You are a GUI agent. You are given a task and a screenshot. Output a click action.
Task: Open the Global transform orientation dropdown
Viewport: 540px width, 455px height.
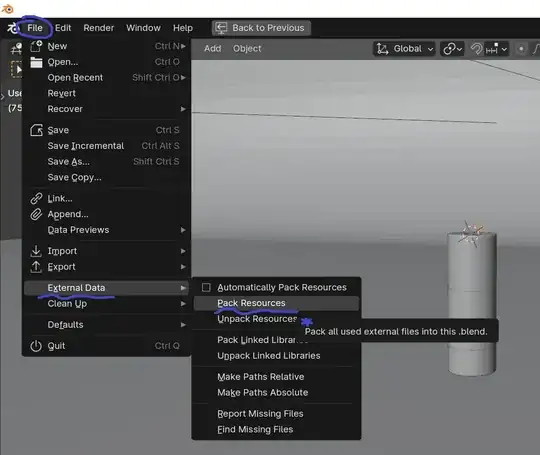[404, 49]
